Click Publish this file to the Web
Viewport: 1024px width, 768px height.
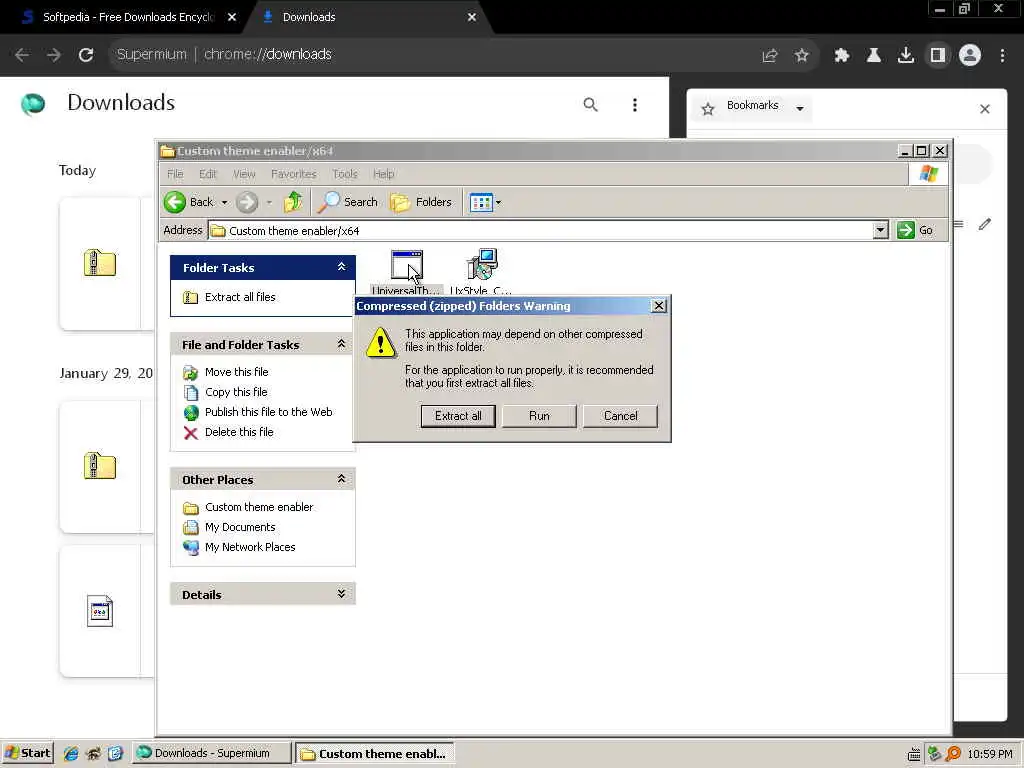point(268,412)
